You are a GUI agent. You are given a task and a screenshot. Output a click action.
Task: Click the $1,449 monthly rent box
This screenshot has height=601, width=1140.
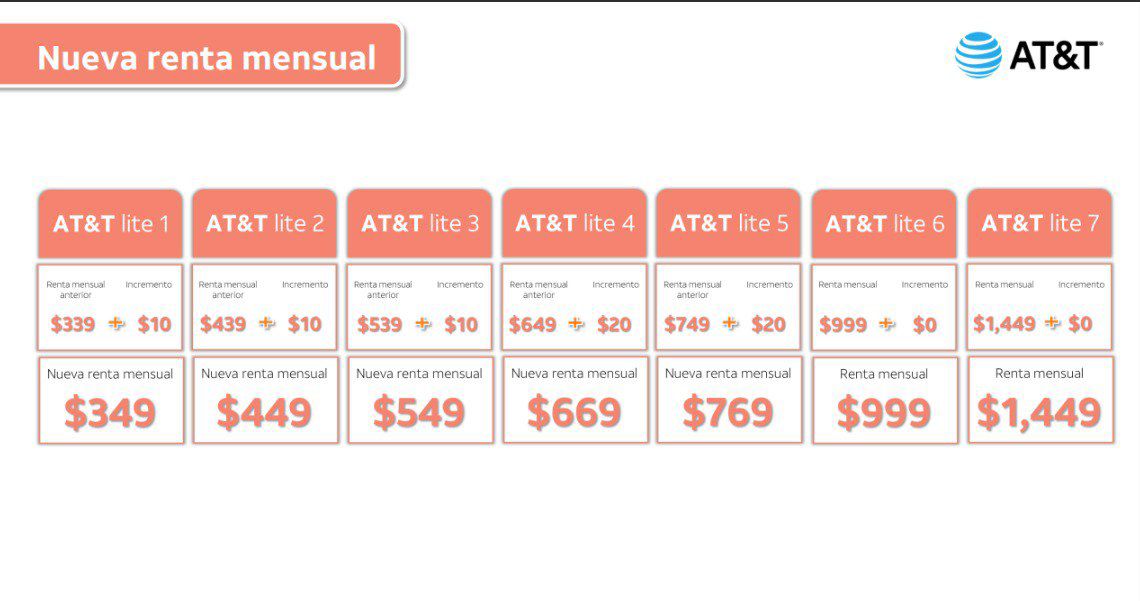pos(1040,400)
